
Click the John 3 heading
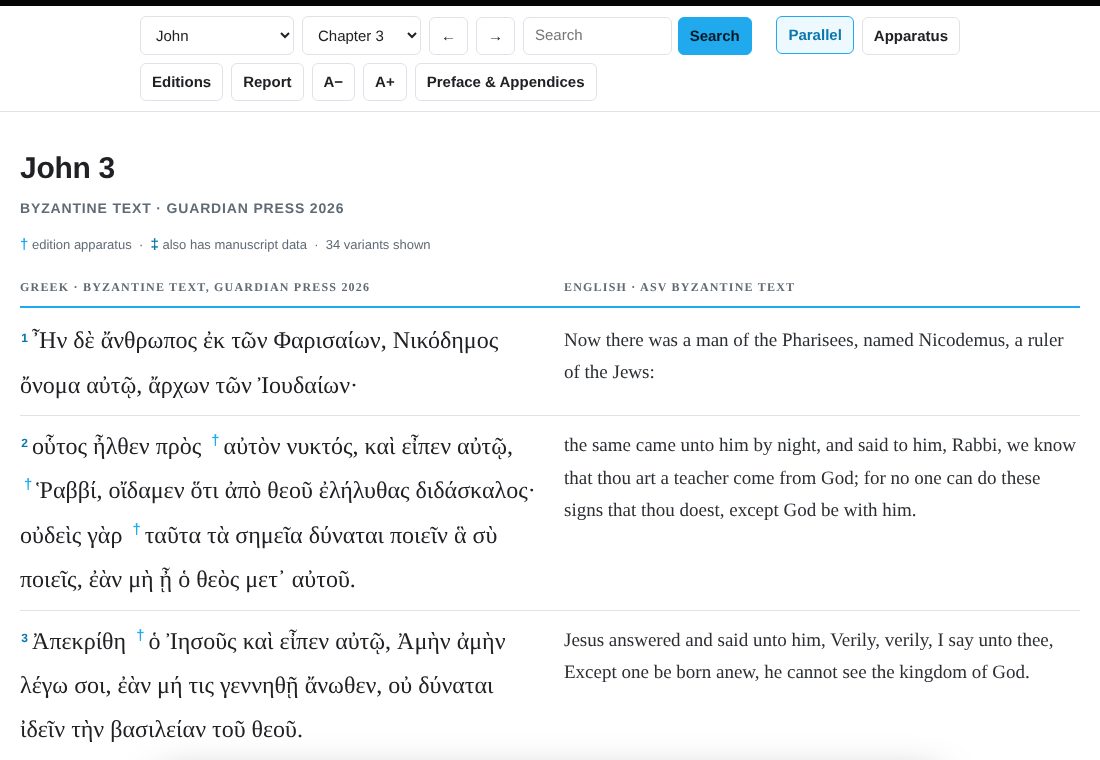(67, 168)
